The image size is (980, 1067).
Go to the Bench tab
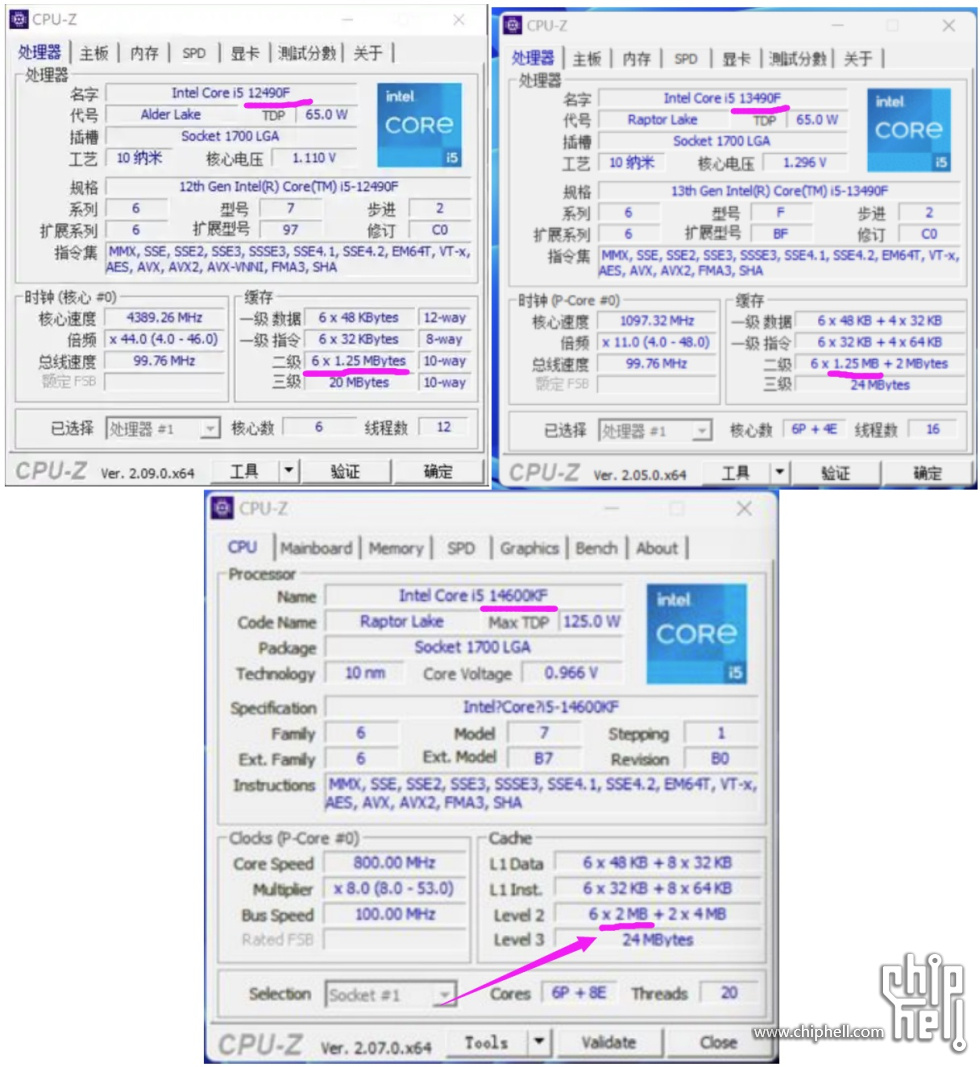pos(596,548)
